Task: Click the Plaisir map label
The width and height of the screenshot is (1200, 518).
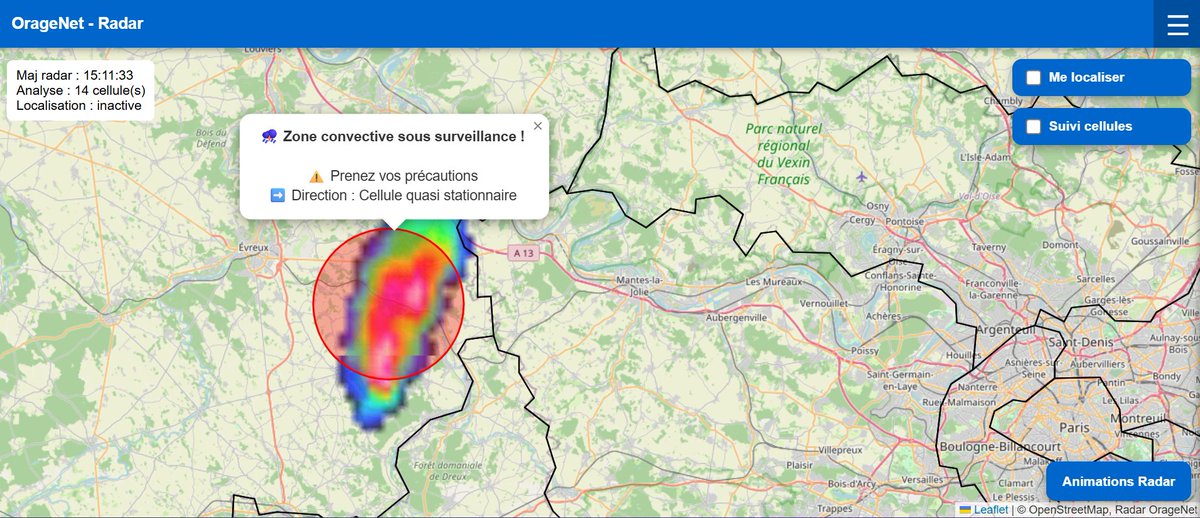Action: [800, 465]
